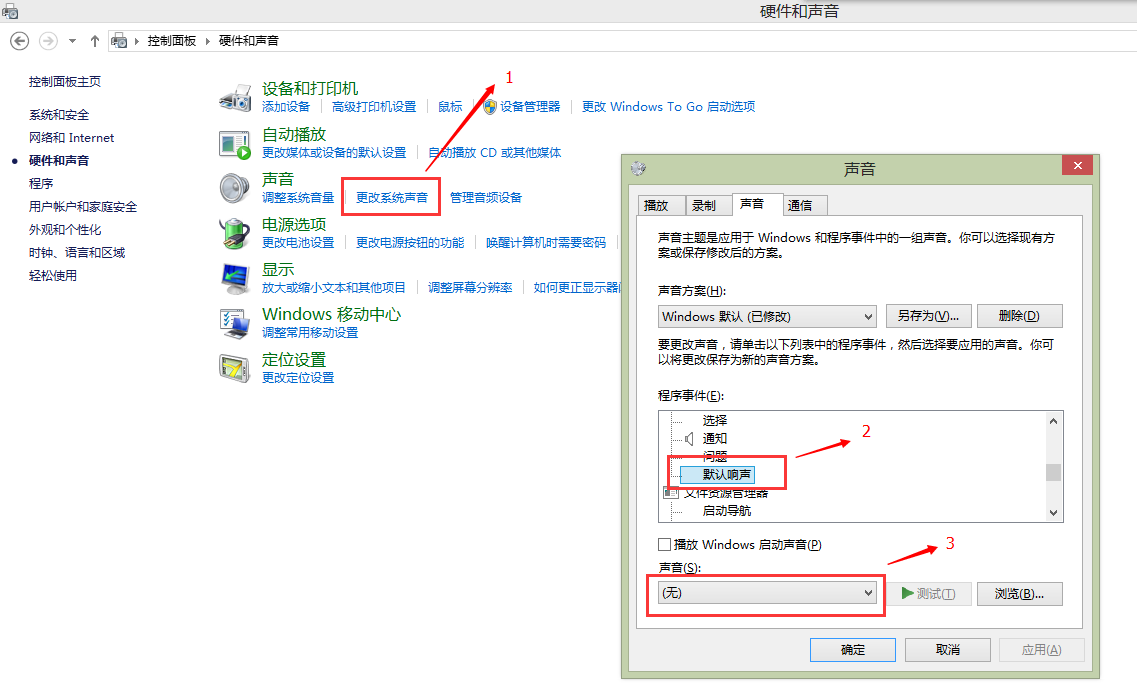The image size is (1137, 689).
Task: Open 轻松使用 category
Action: click(x=53, y=276)
